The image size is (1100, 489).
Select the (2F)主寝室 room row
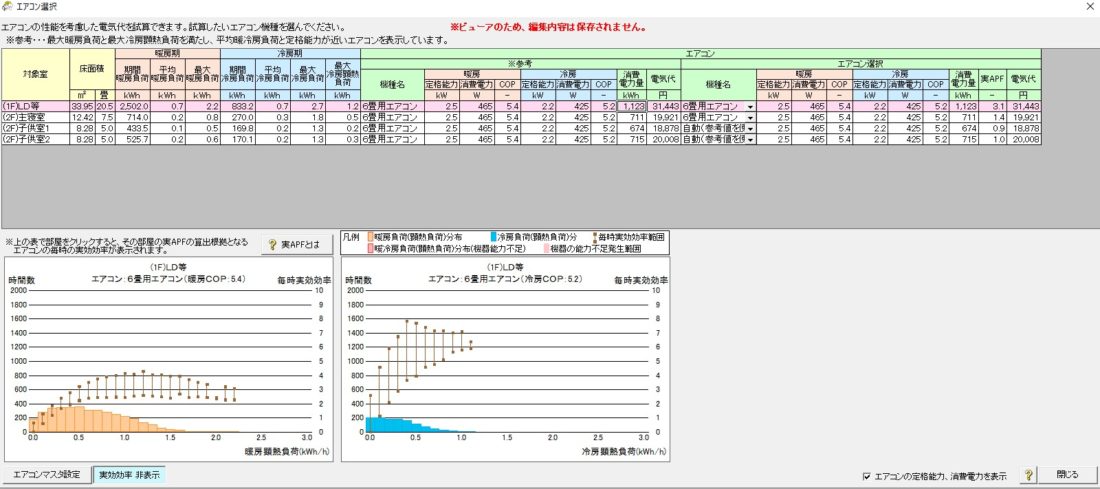521,117
